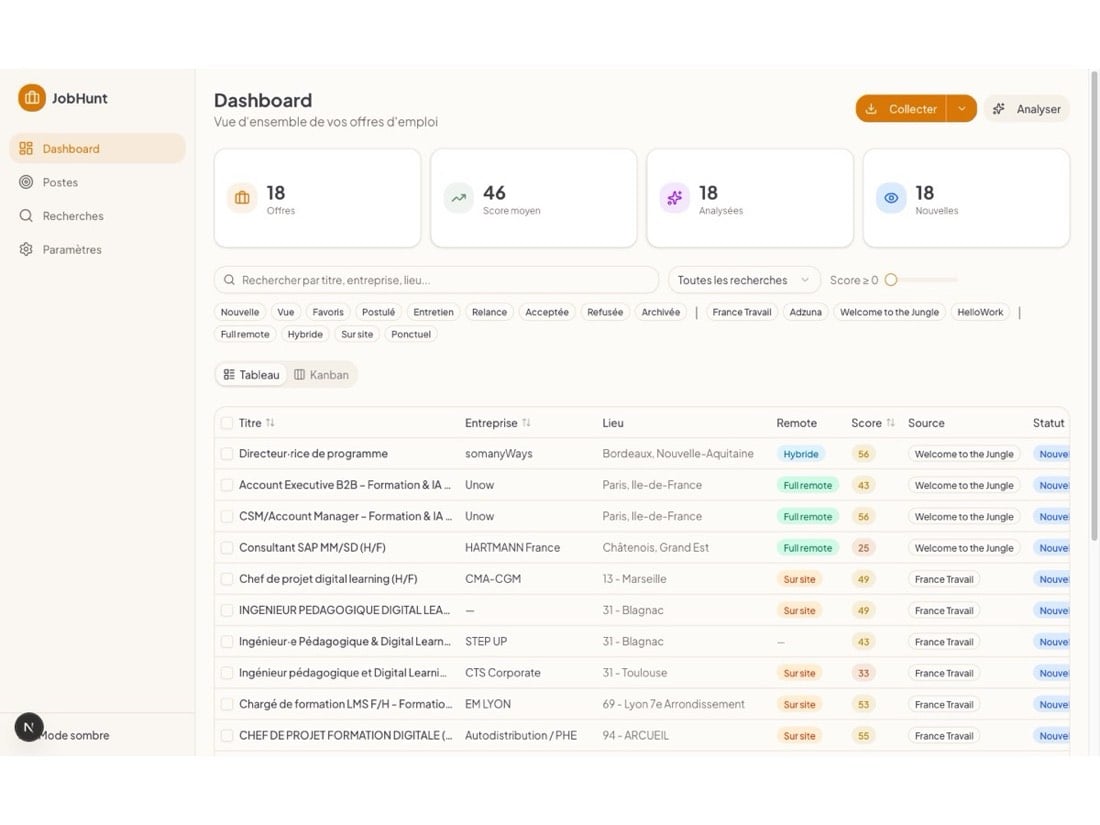1100x825 pixels.
Task: Click the Collecter button
Action: (x=901, y=109)
